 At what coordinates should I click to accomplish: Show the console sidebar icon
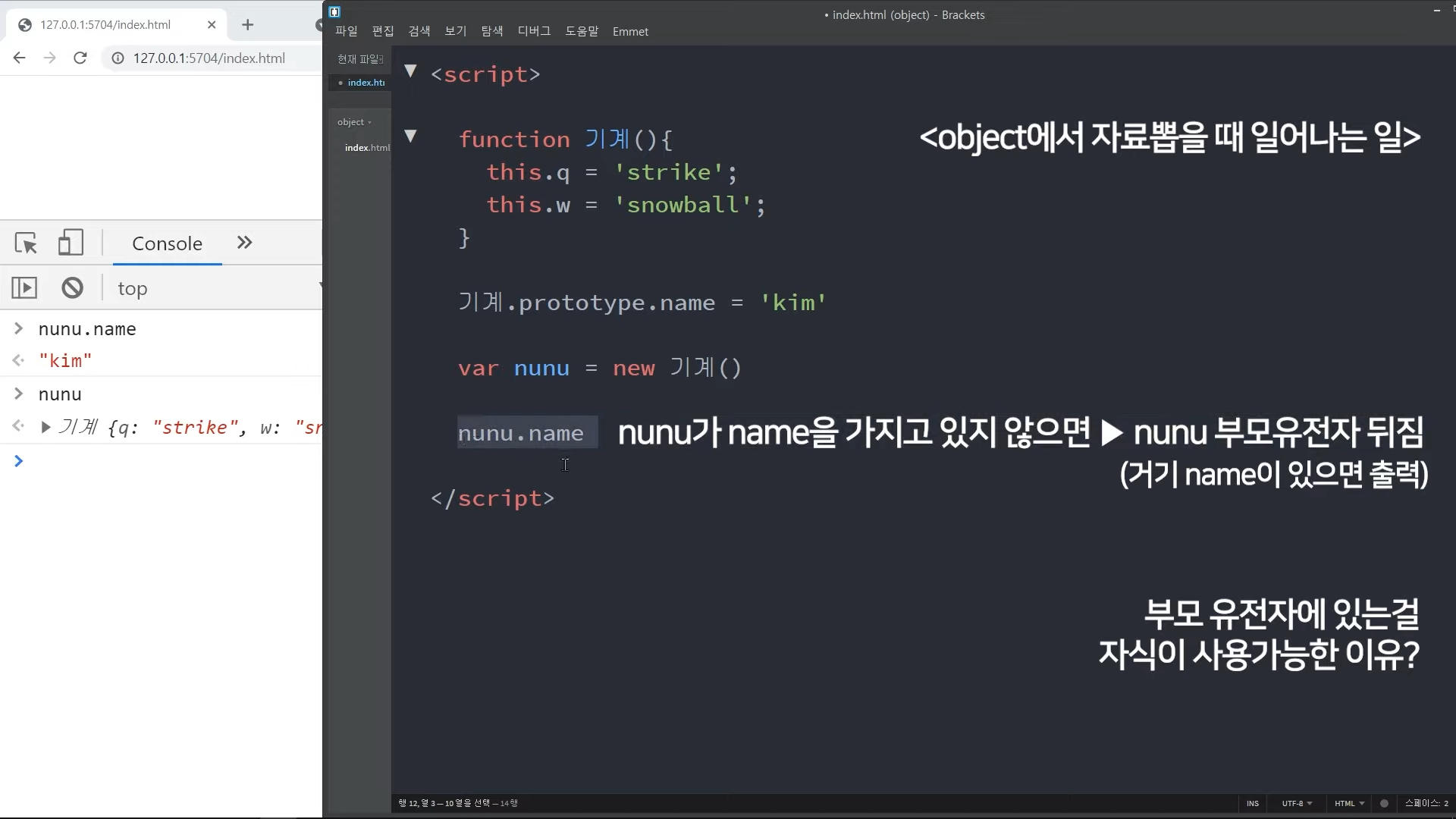(24, 288)
